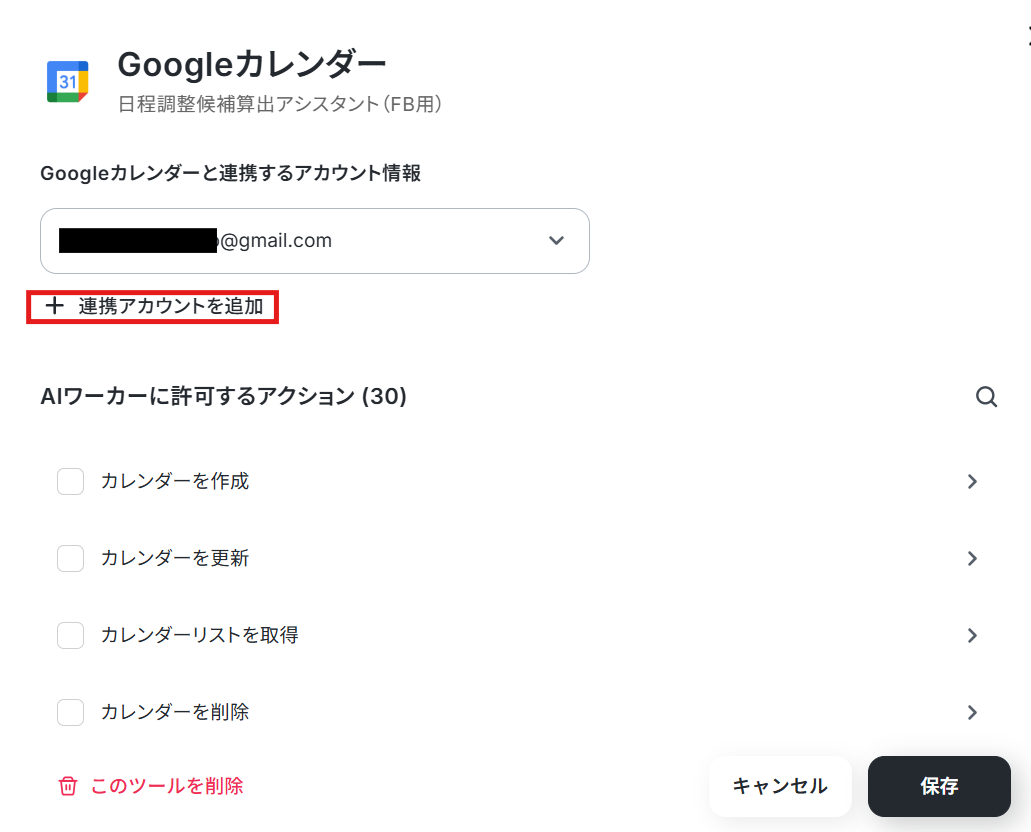This screenshot has width=1031, height=832.
Task: Select the カレンダーを更新 action label
Action: point(175,559)
